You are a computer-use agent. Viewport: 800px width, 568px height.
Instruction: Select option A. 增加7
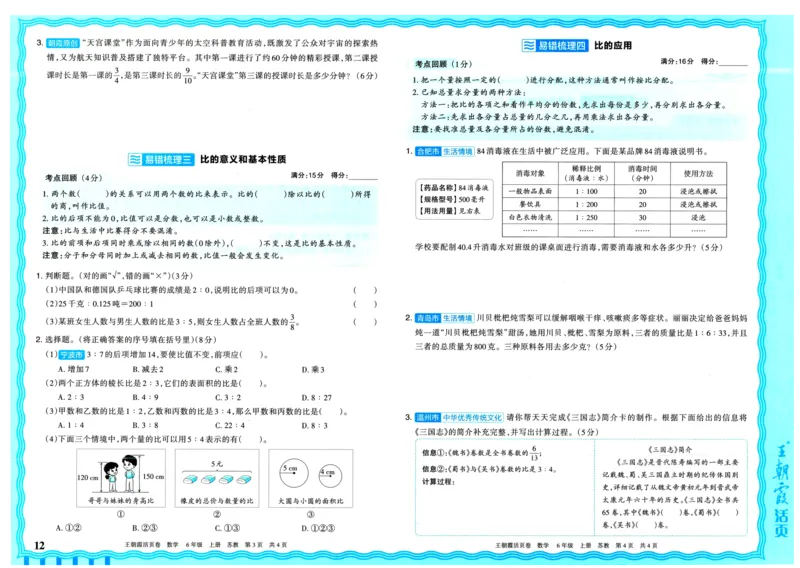[x=73, y=369]
